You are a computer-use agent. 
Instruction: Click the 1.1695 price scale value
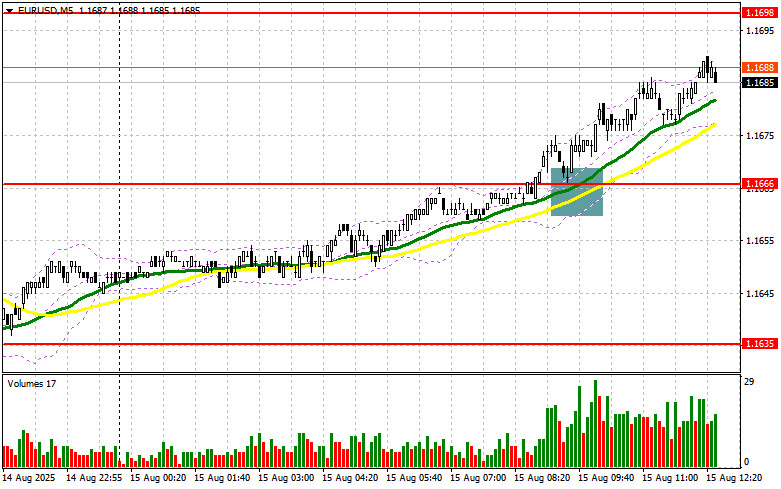[x=760, y=31]
